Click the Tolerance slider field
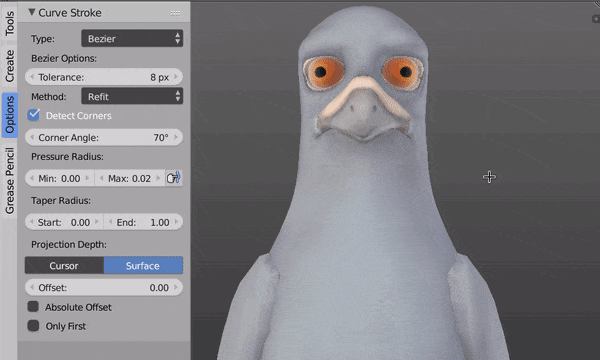Image resolution: width=600 pixels, height=360 pixels. click(x=104, y=77)
